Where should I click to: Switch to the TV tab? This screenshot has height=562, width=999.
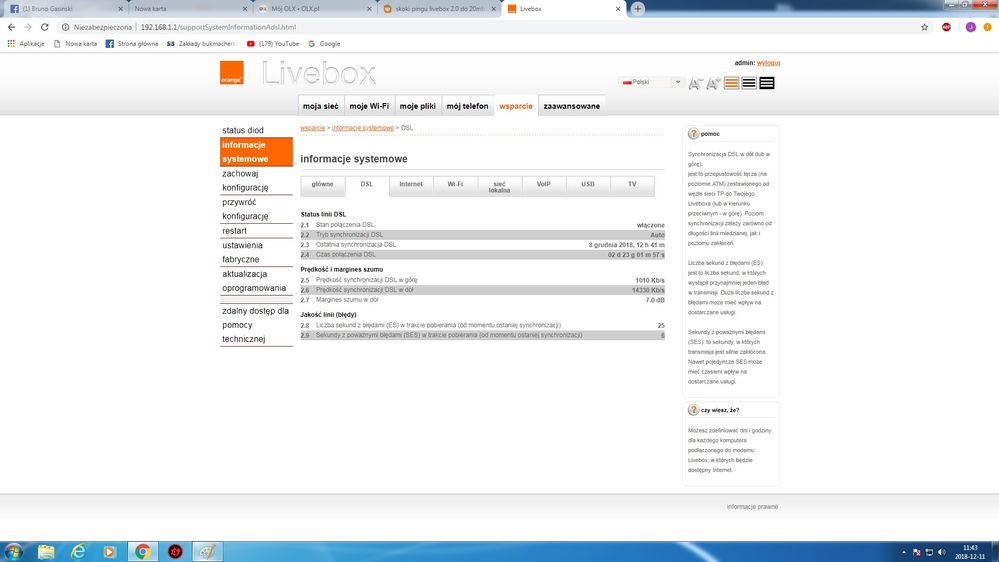(632, 185)
